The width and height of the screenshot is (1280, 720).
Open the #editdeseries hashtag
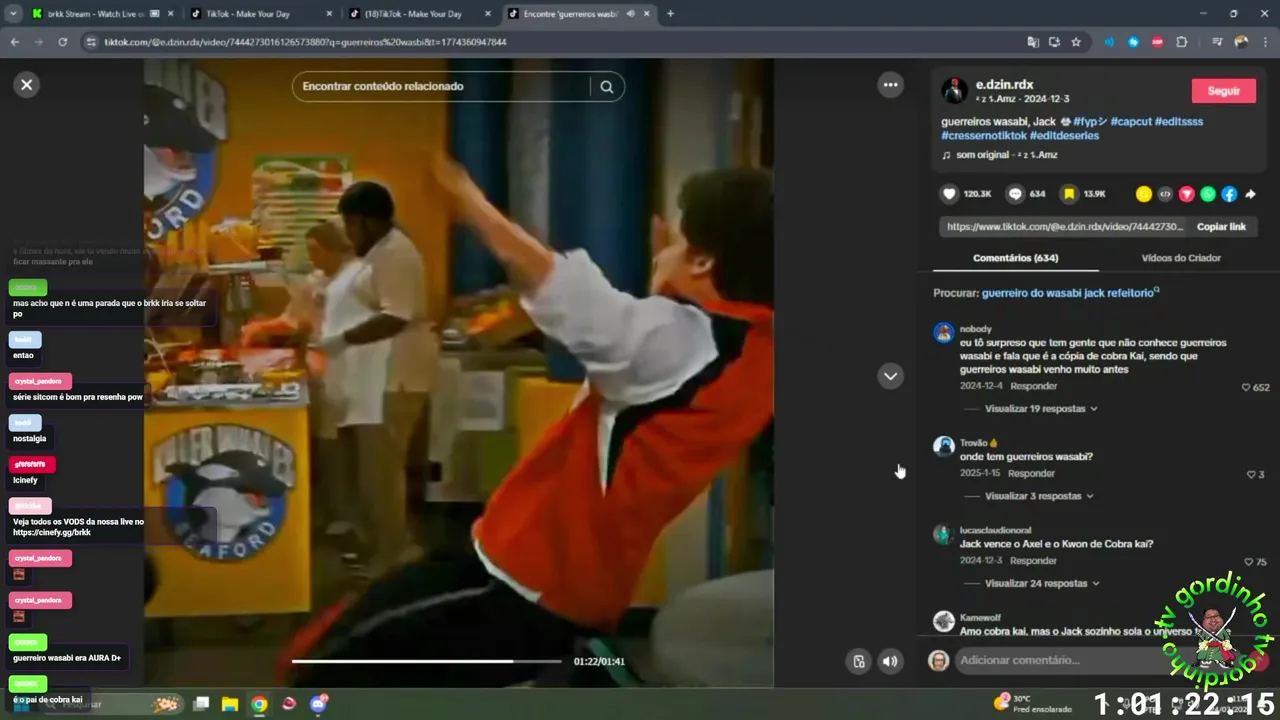pyautogui.click(x=1063, y=135)
